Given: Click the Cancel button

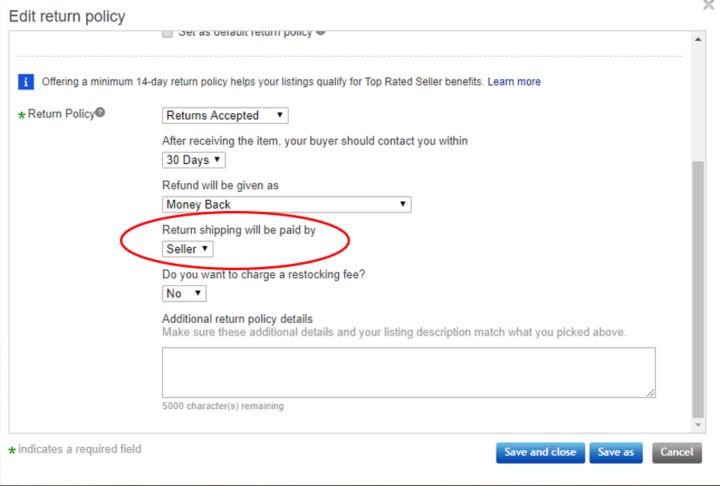Looking at the screenshot, I should tap(677, 452).
